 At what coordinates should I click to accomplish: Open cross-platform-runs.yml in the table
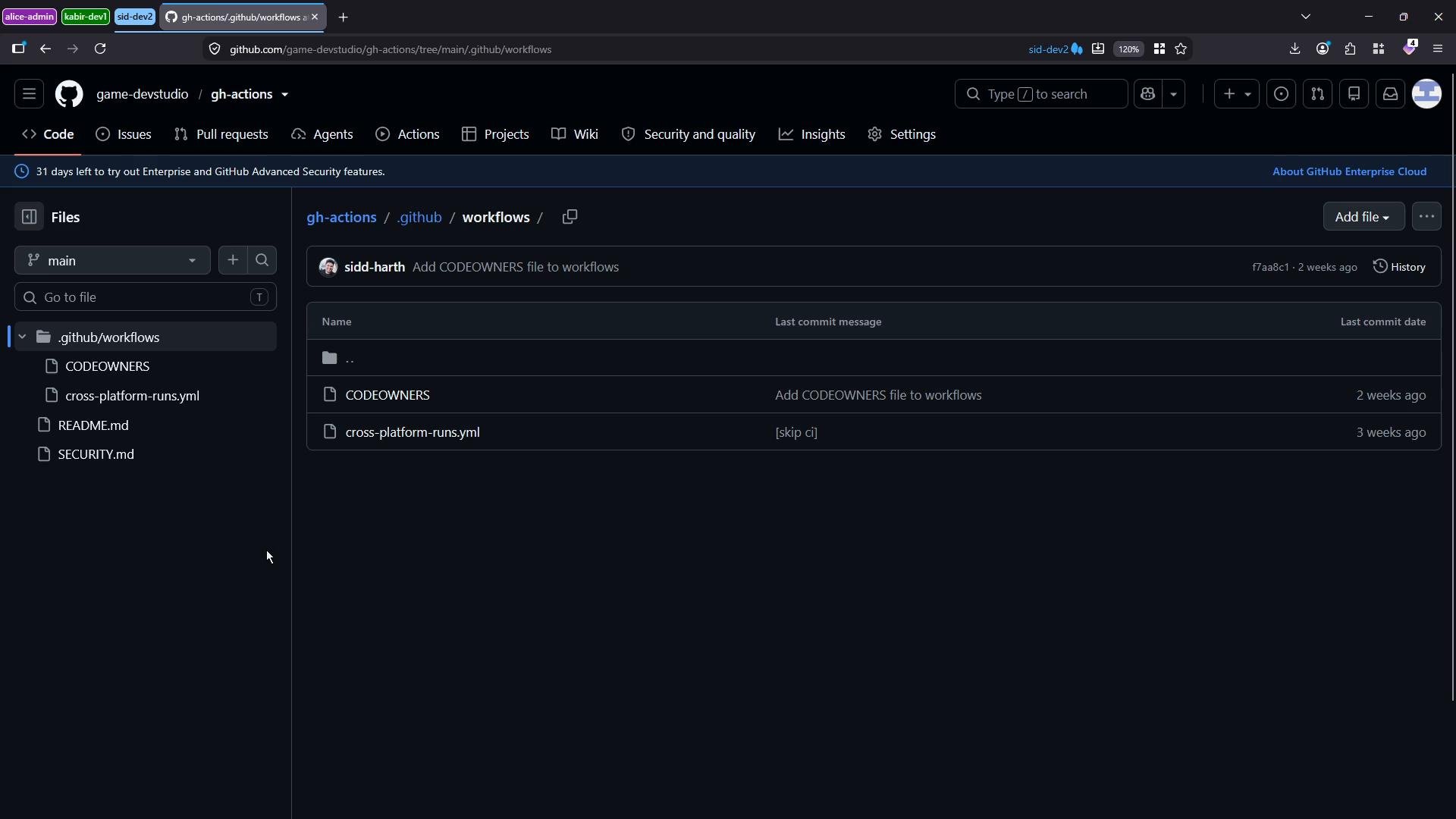point(413,432)
